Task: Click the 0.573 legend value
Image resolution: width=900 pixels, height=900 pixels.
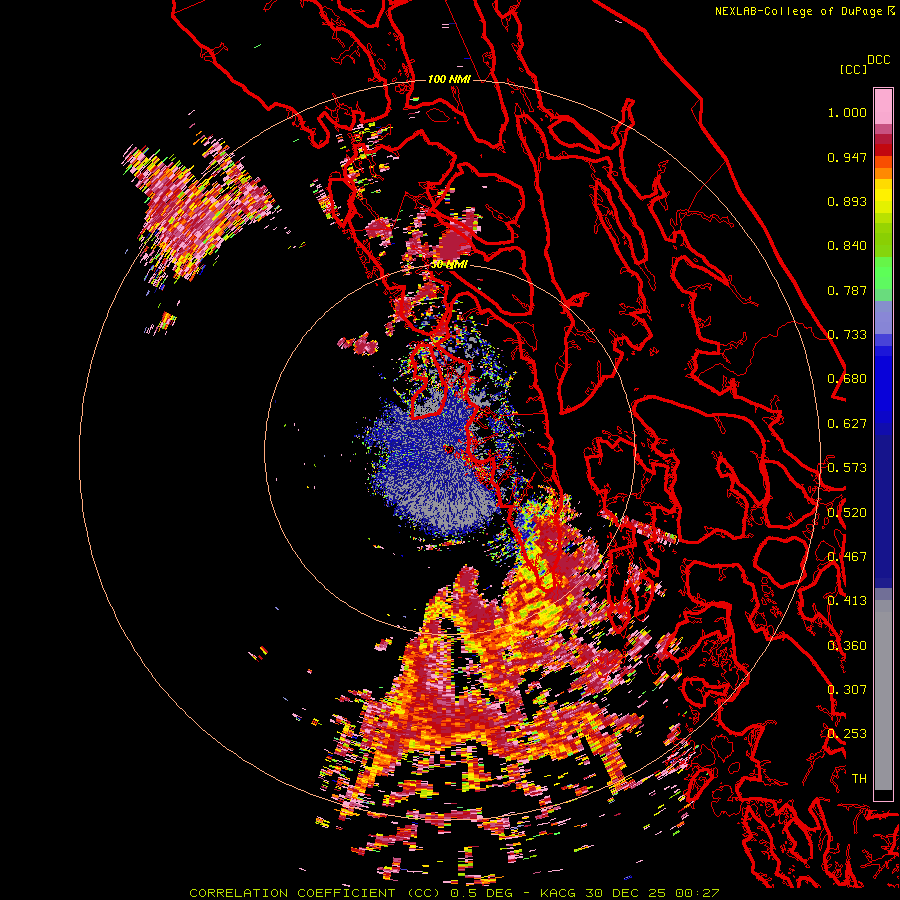Action: [847, 468]
